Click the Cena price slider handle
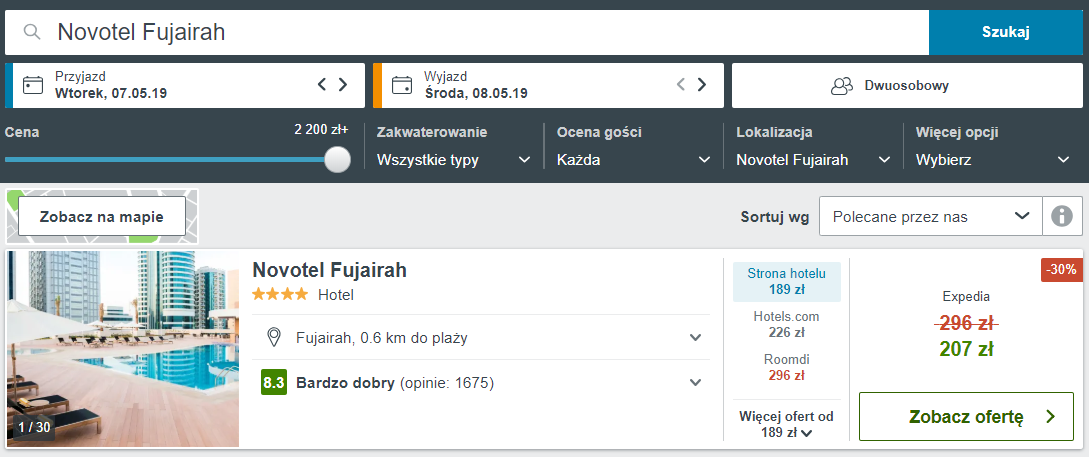Image resolution: width=1089 pixels, height=457 pixels. 338,159
